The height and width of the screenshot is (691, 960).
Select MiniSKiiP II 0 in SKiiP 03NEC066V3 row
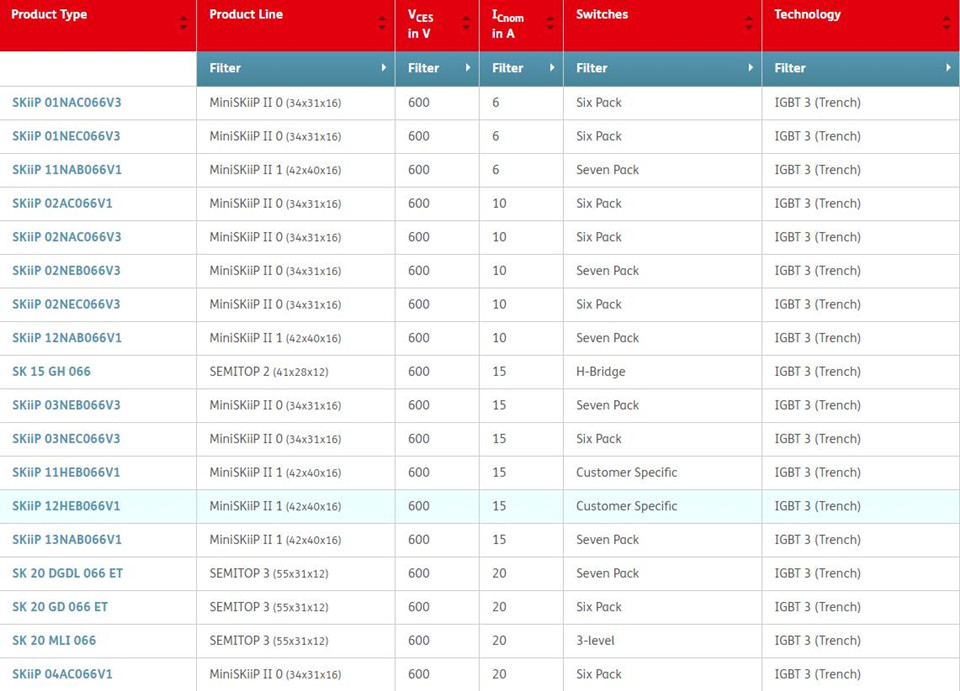click(275, 439)
